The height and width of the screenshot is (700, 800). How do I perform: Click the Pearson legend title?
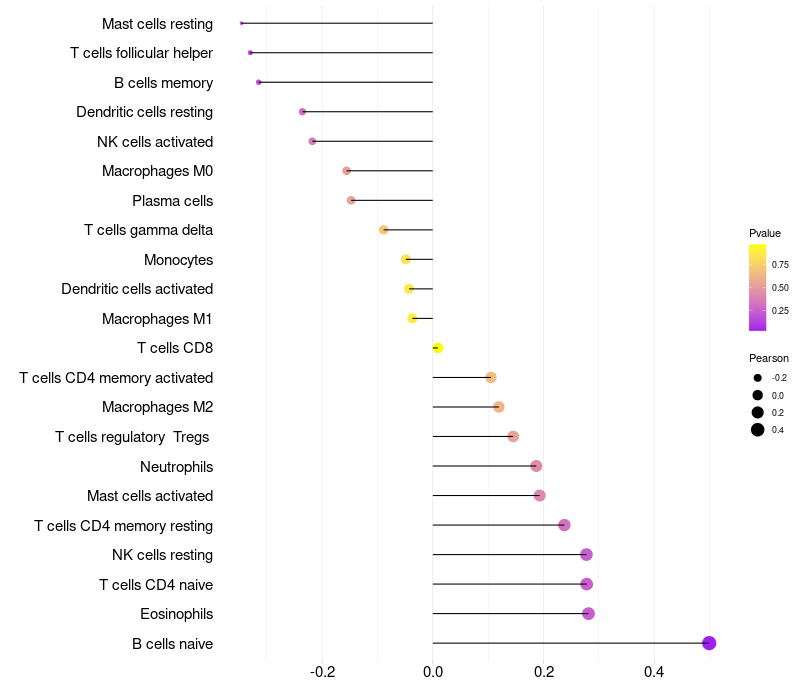point(769,358)
